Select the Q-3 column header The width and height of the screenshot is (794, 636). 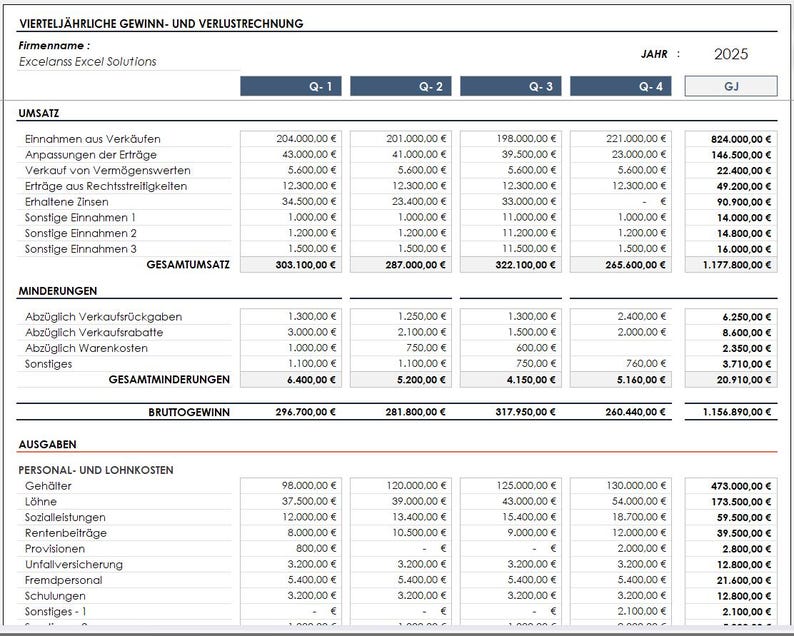click(510, 86)
